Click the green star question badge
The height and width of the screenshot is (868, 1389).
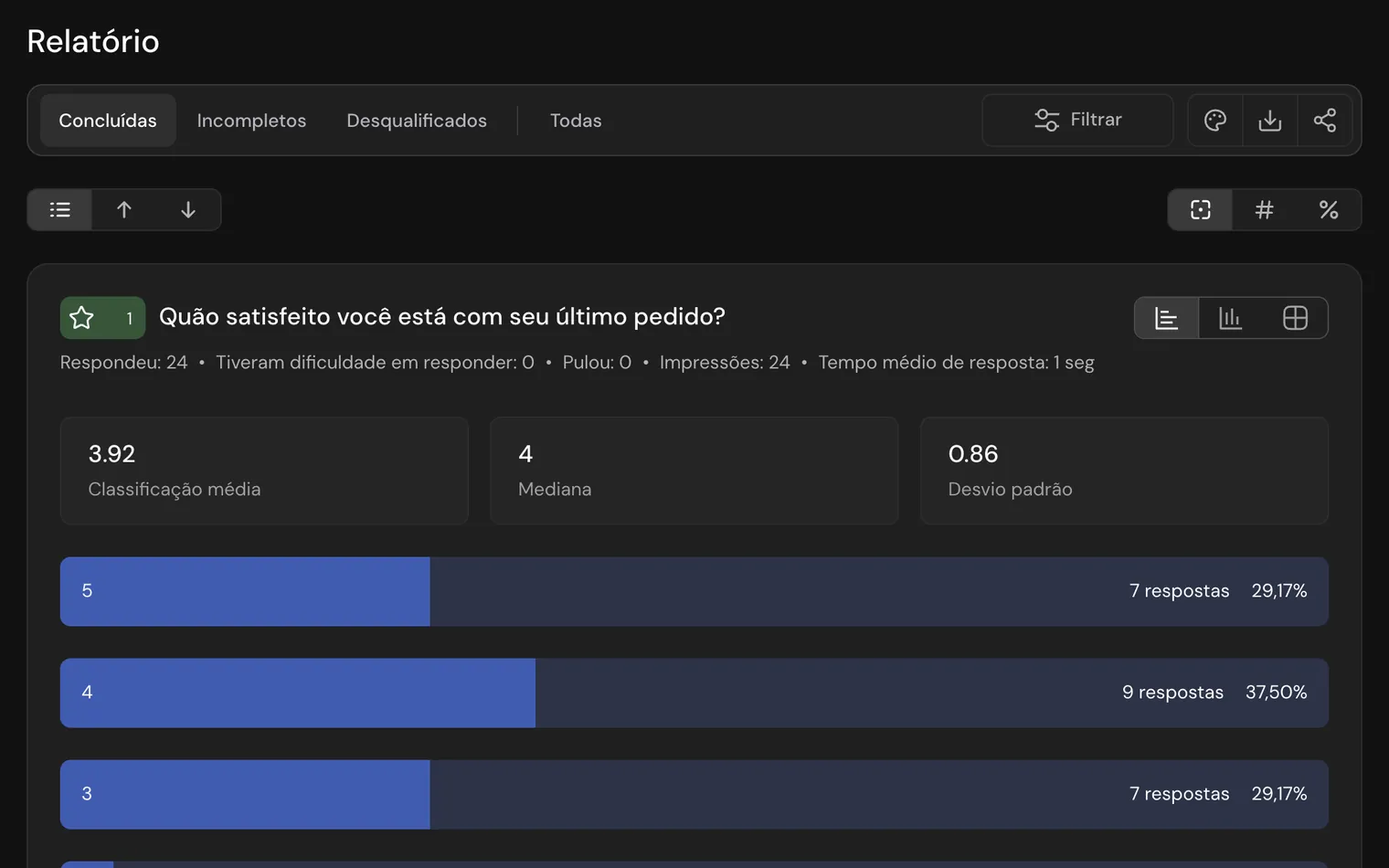102,318
